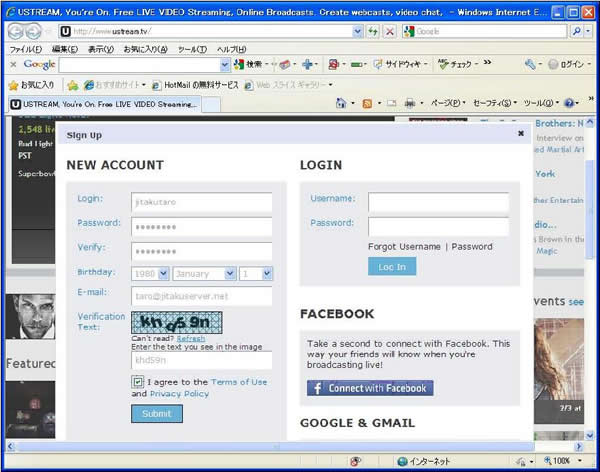Open the Terms of Use link
The width and height of the screenshot is (600, 472).
pos(239,382)
